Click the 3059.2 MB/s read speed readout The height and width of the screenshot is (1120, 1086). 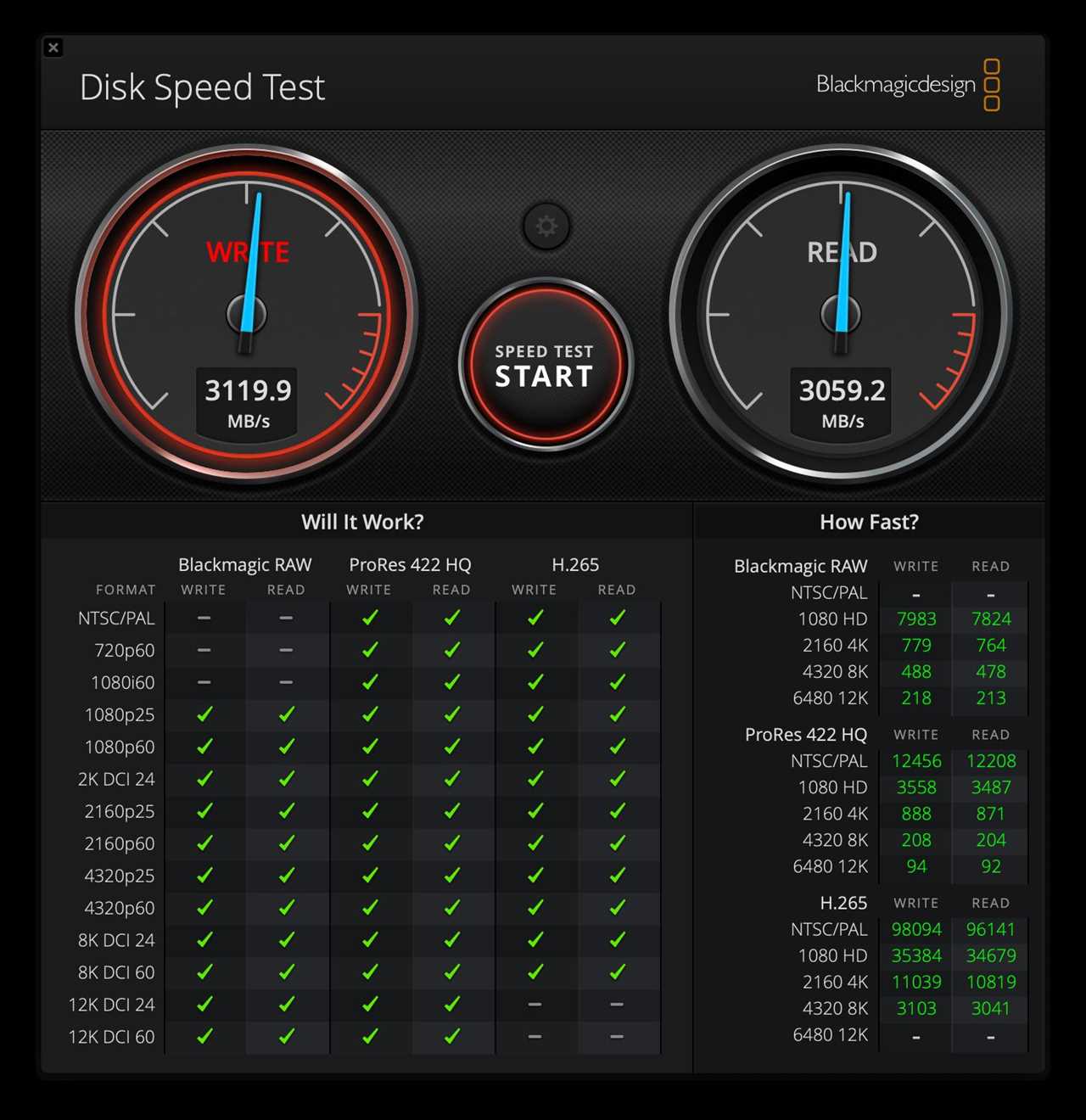pos(842,403)
